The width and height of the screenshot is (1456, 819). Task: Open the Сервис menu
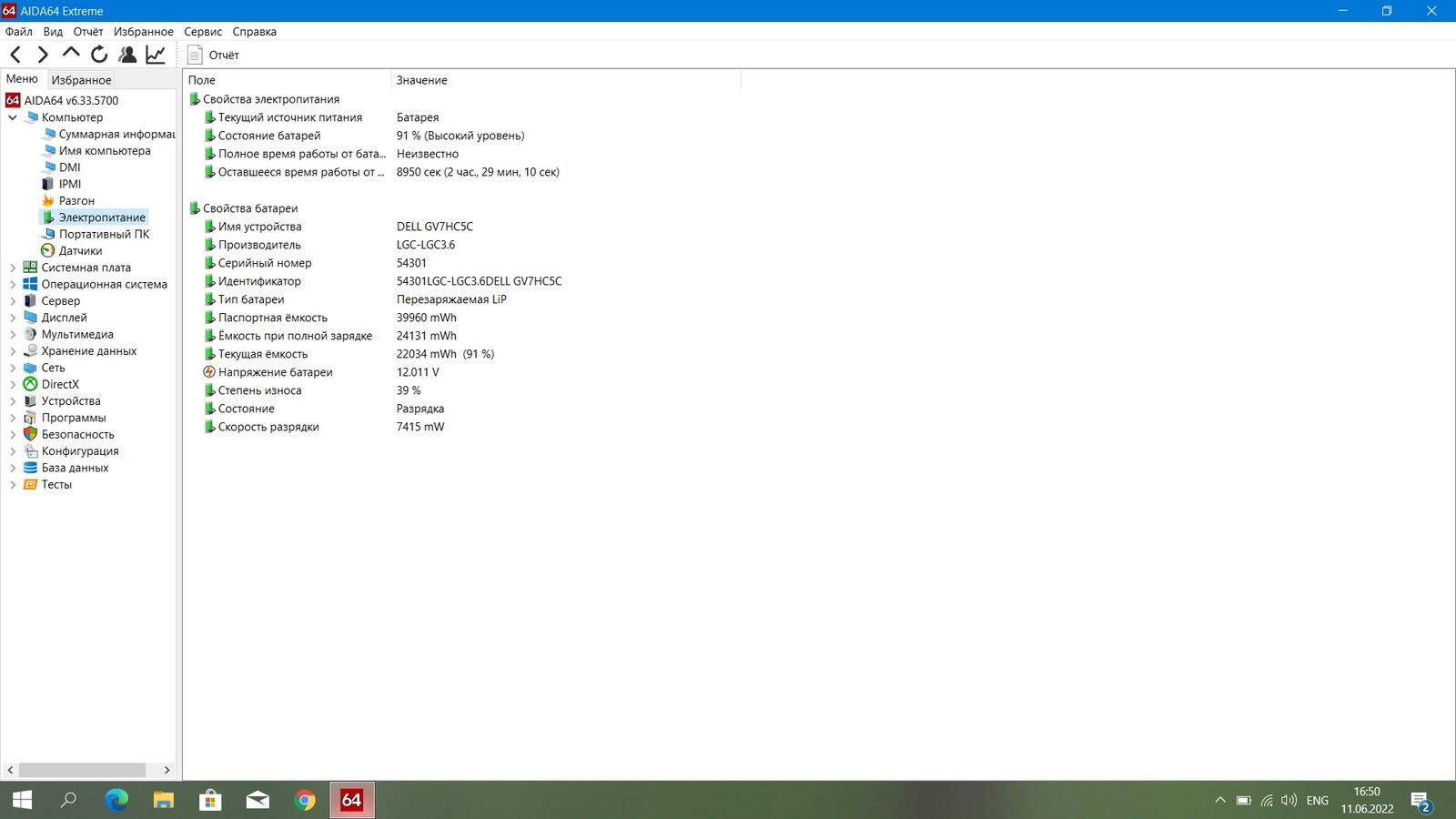203,31
